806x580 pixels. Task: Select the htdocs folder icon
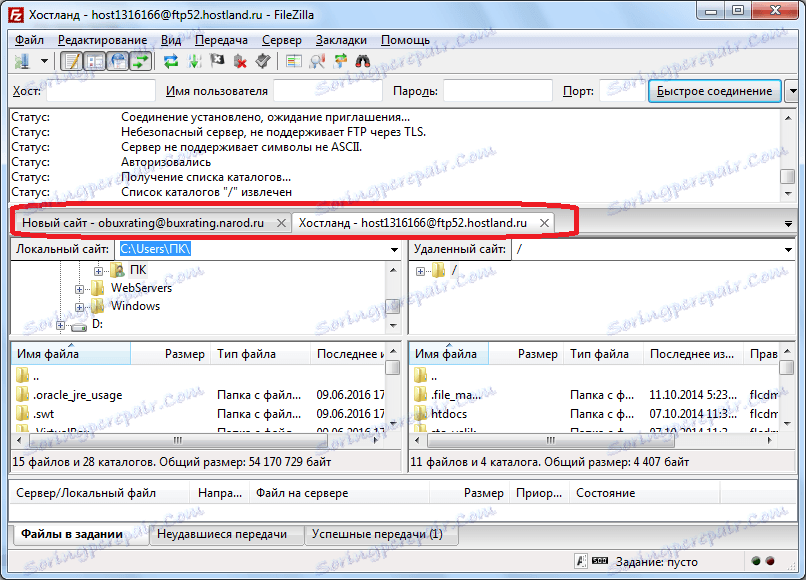420,413
